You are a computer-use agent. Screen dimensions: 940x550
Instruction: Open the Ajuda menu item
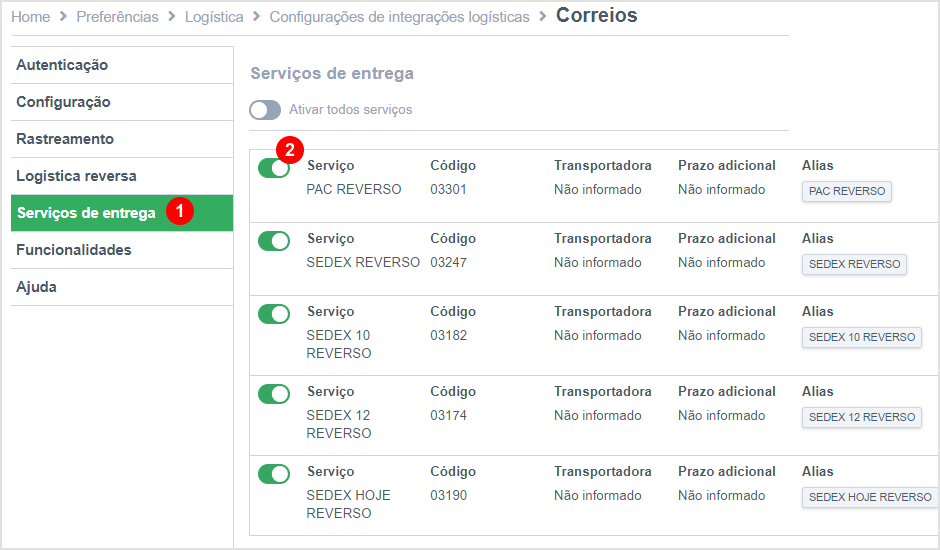[122, 287]
